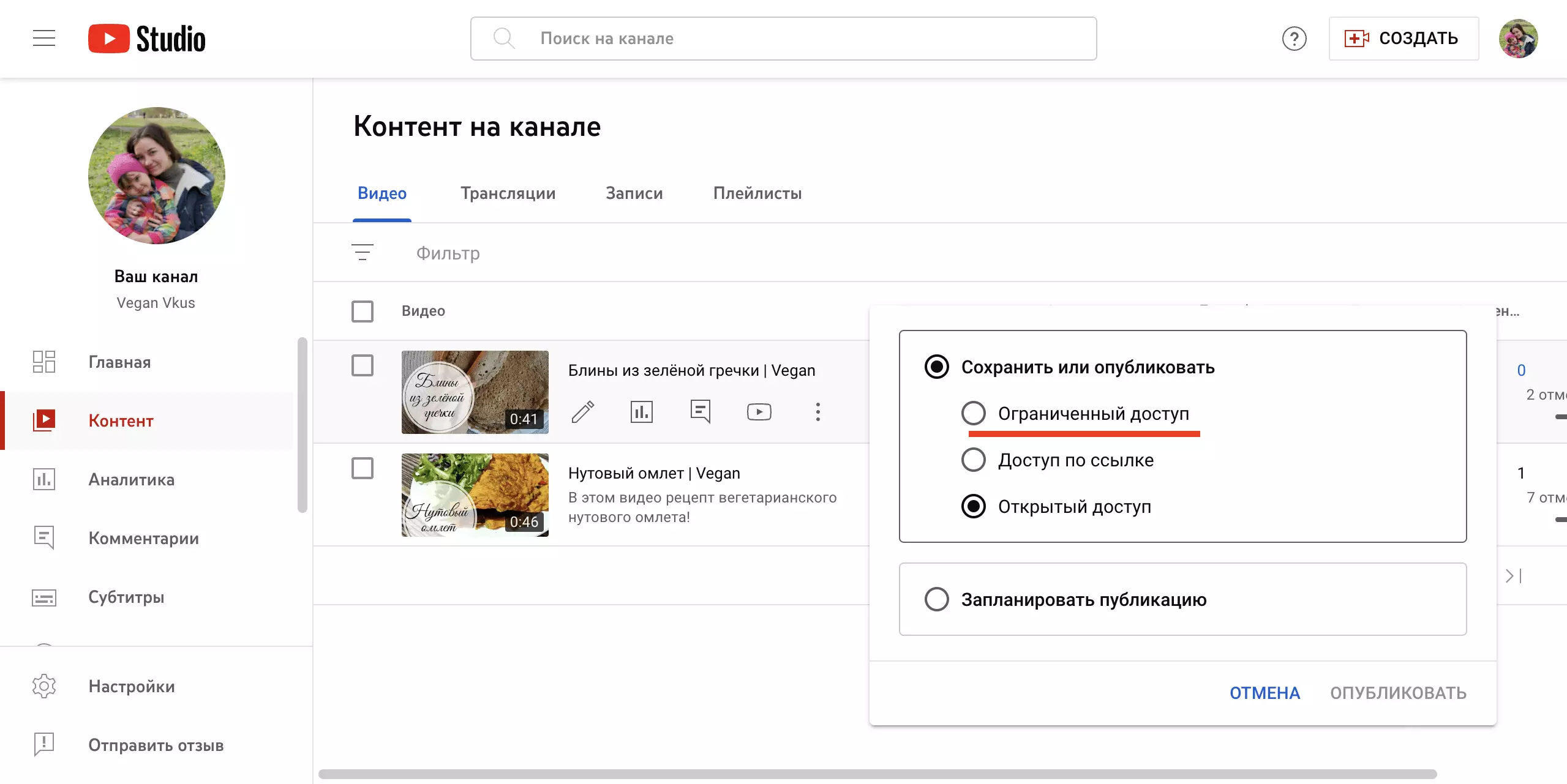Select Ограниченный доступ radio option
The image size is (1567, 784).
pos(974,413)
